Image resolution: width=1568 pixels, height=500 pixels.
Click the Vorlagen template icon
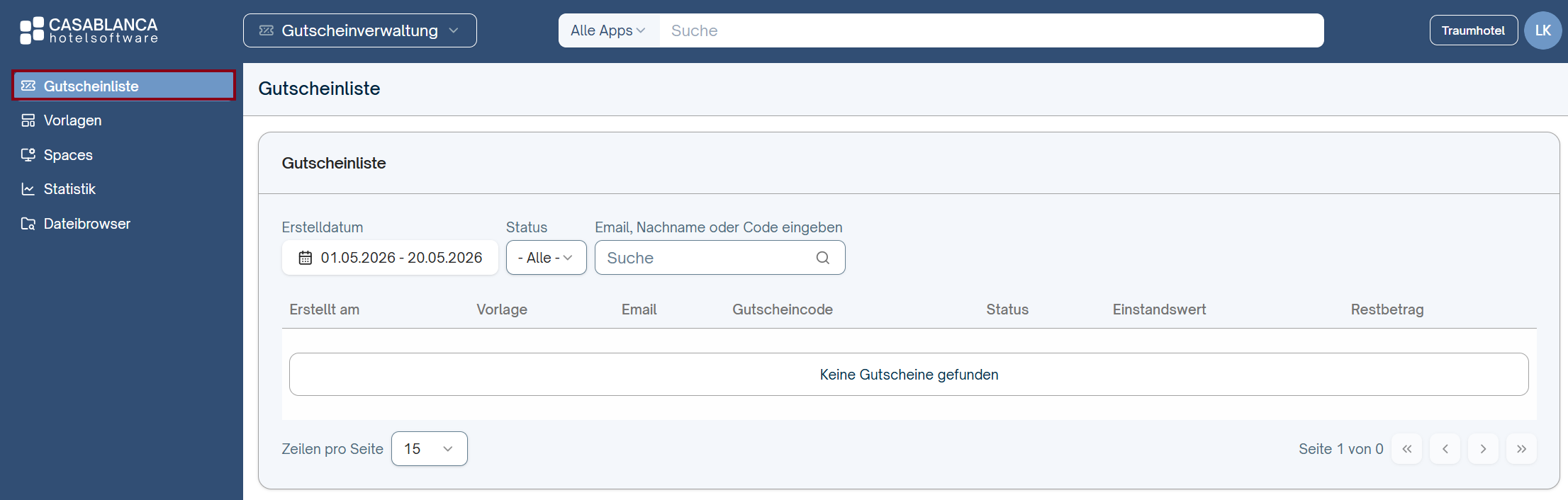point(28,120)
